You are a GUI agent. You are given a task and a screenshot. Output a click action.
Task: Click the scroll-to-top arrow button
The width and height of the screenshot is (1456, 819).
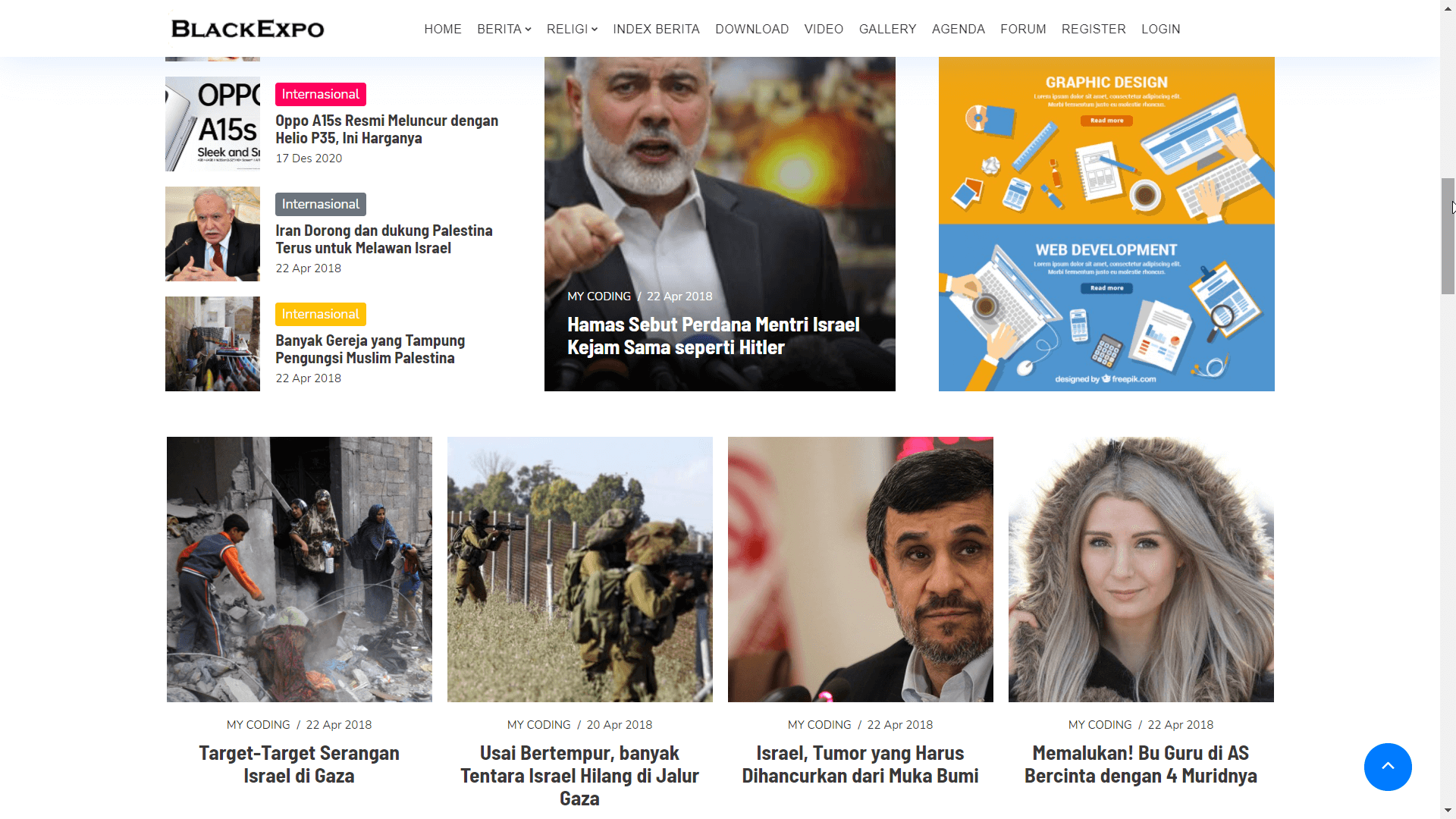click(x=1388, y=767)
